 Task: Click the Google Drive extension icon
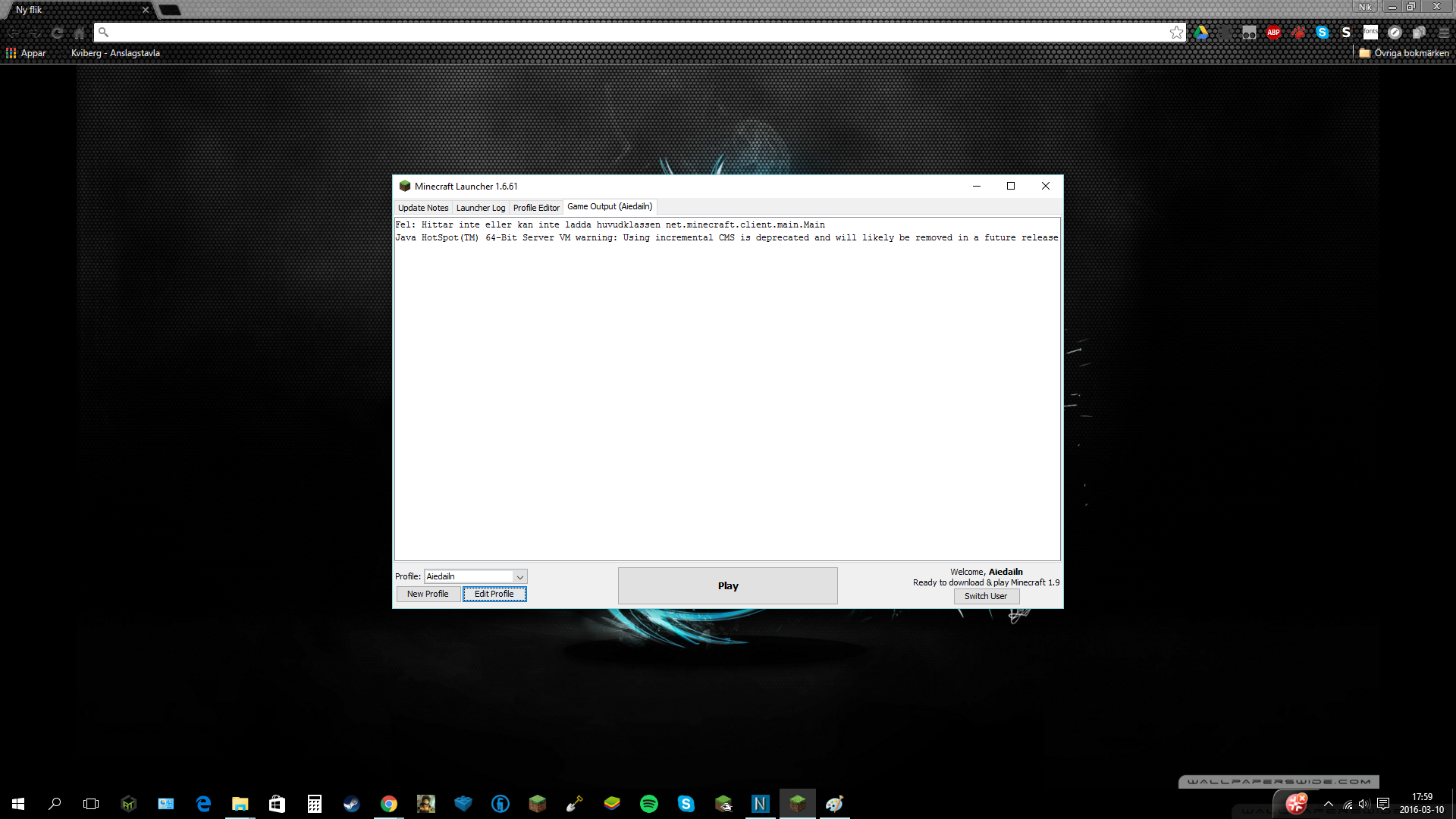pyautogui.click(x=1201, y=33)
